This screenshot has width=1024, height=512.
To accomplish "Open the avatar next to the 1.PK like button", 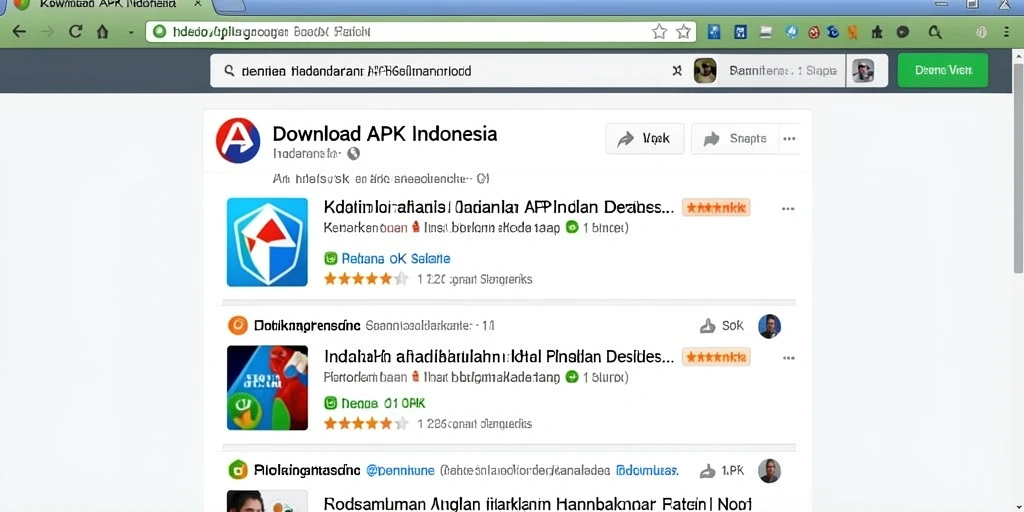I will coord(769,471).
